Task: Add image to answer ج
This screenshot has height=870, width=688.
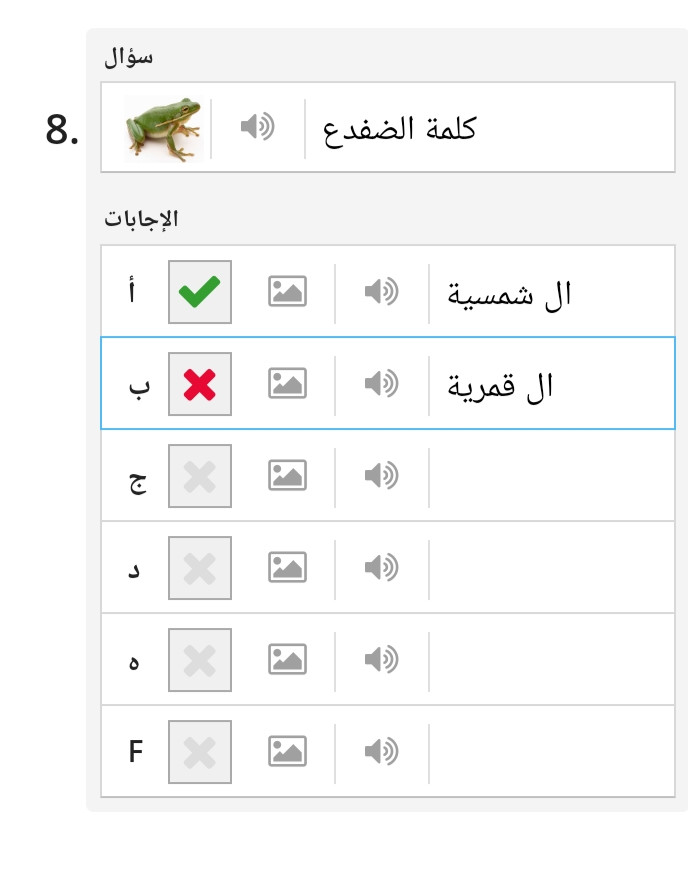Action: tap(287, 476)
